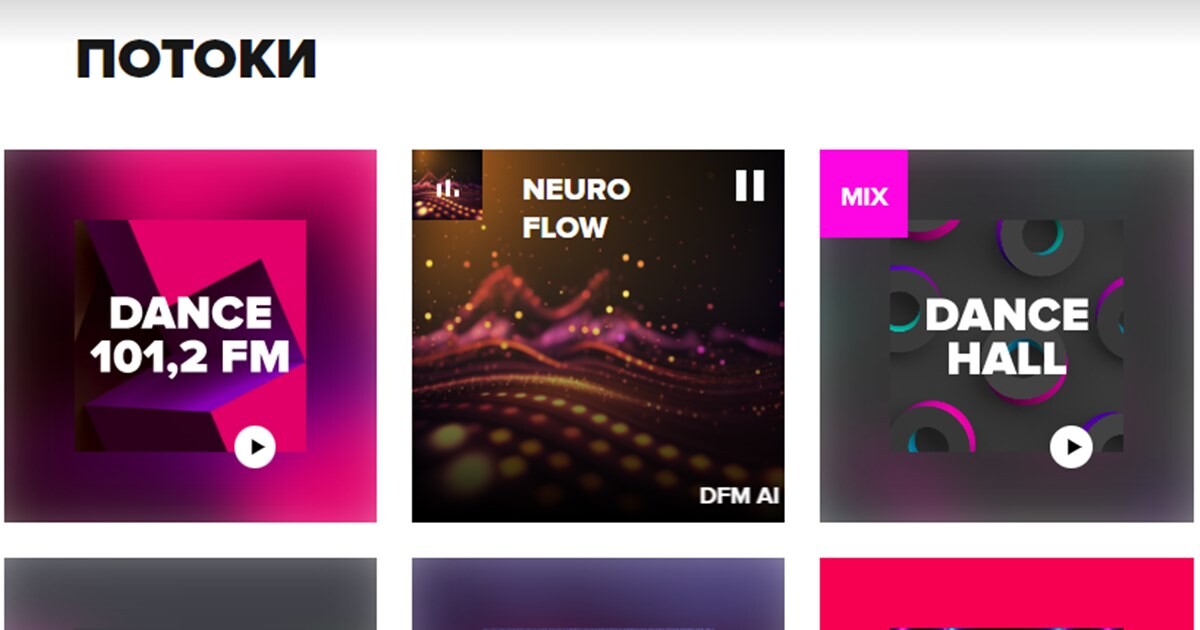Open the partially visible grey tile below Dance 101,2 FM
1200x630 pixels.
[x=190, y=594]
